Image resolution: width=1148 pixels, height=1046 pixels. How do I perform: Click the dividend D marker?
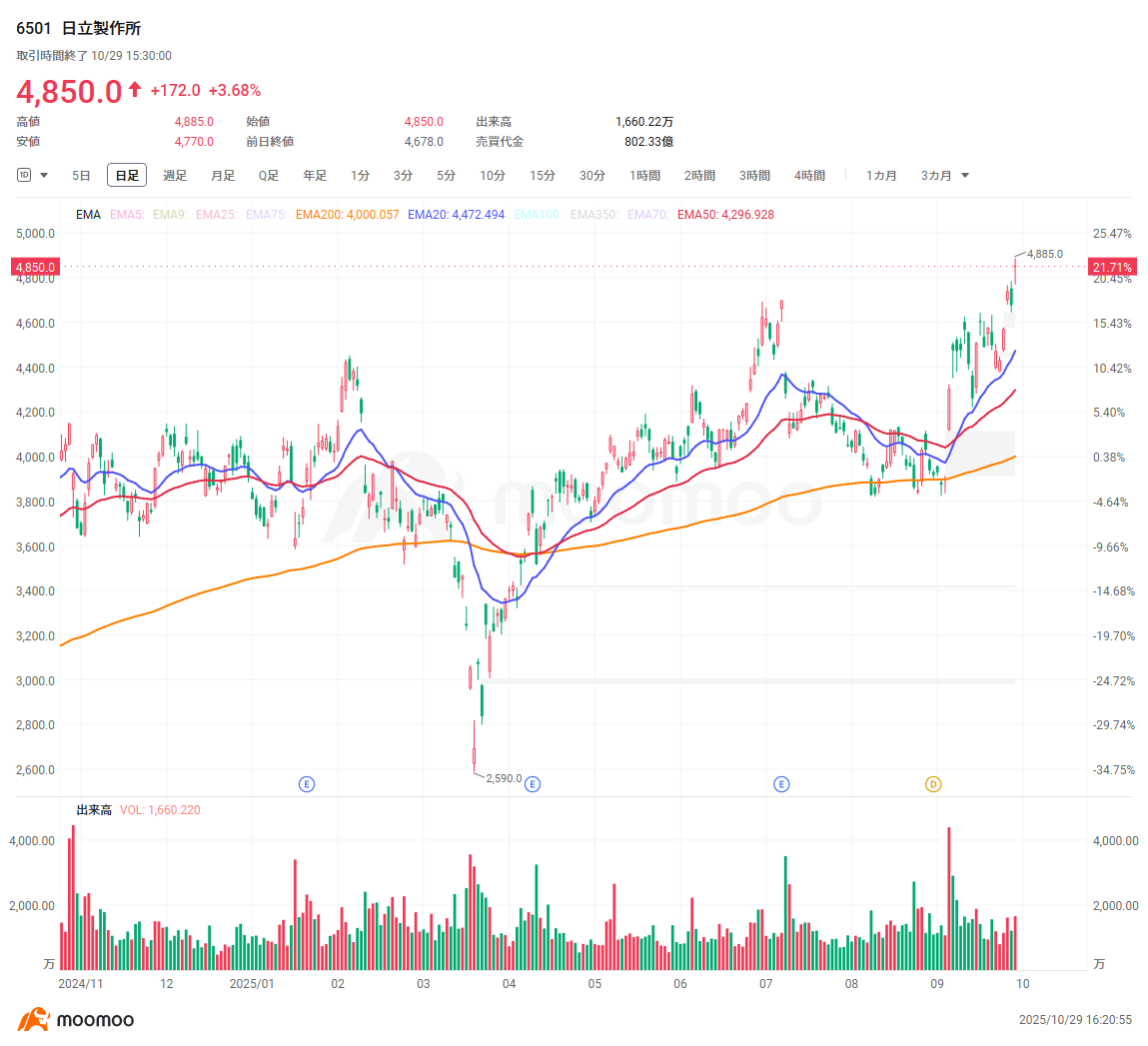pos(933,784)
